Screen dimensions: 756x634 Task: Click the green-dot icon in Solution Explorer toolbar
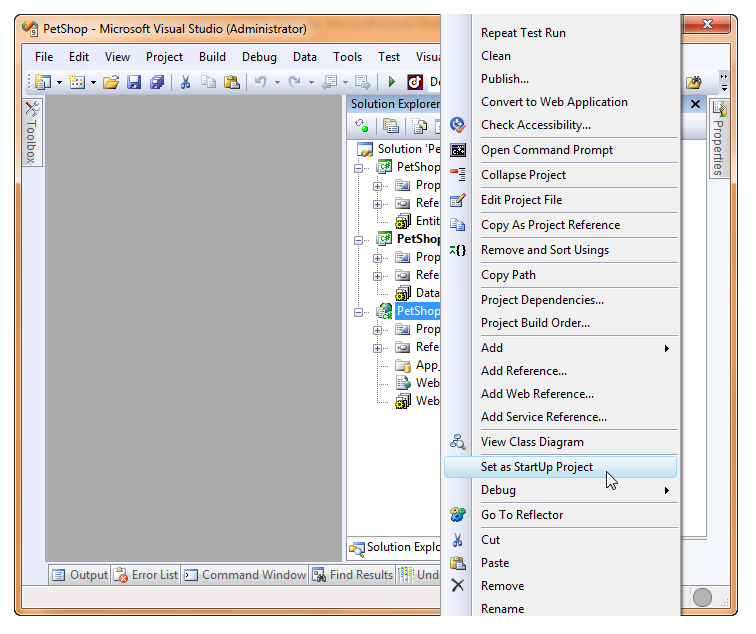click(x=362, y=126)
